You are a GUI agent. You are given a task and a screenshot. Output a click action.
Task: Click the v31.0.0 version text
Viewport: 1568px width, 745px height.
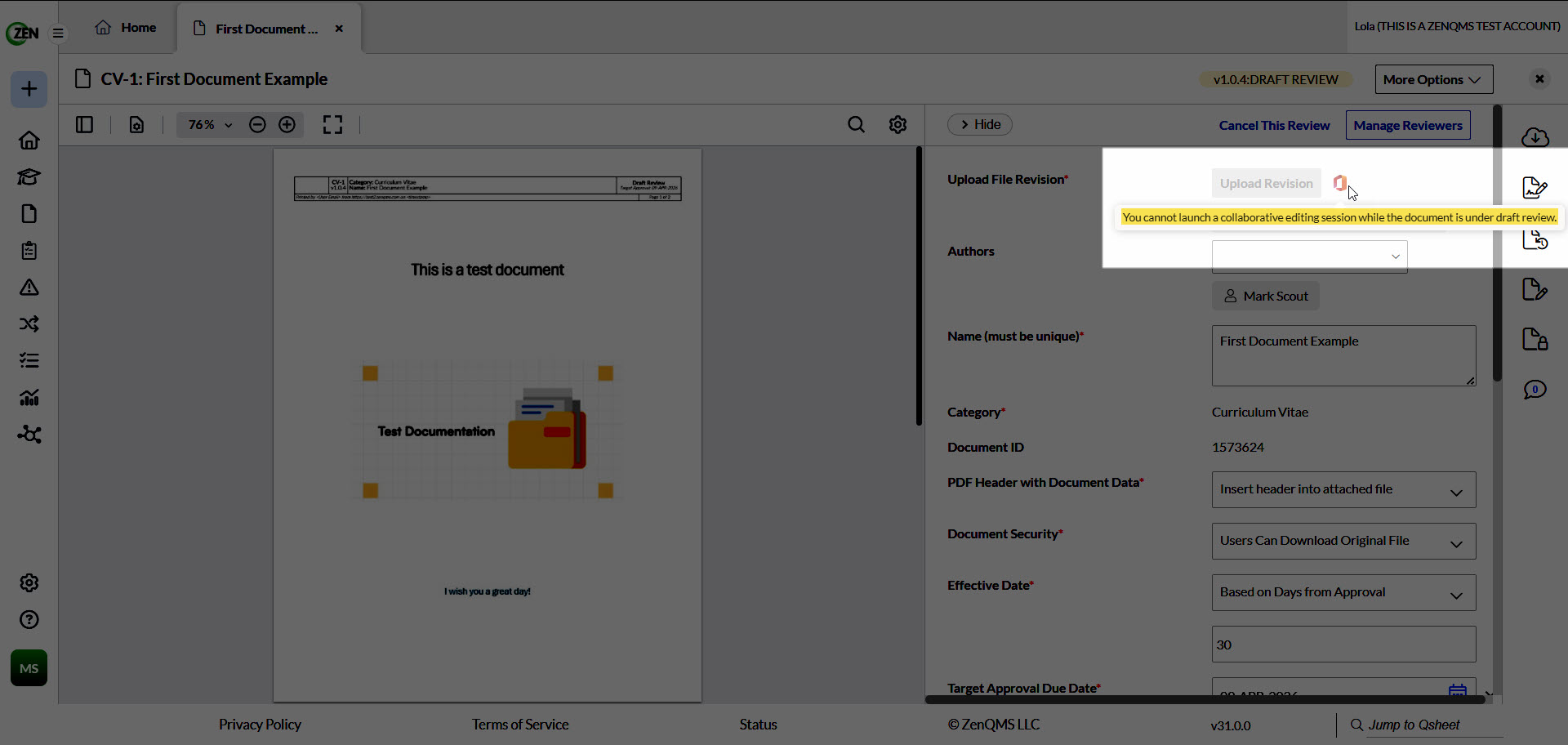(1231, 725)
